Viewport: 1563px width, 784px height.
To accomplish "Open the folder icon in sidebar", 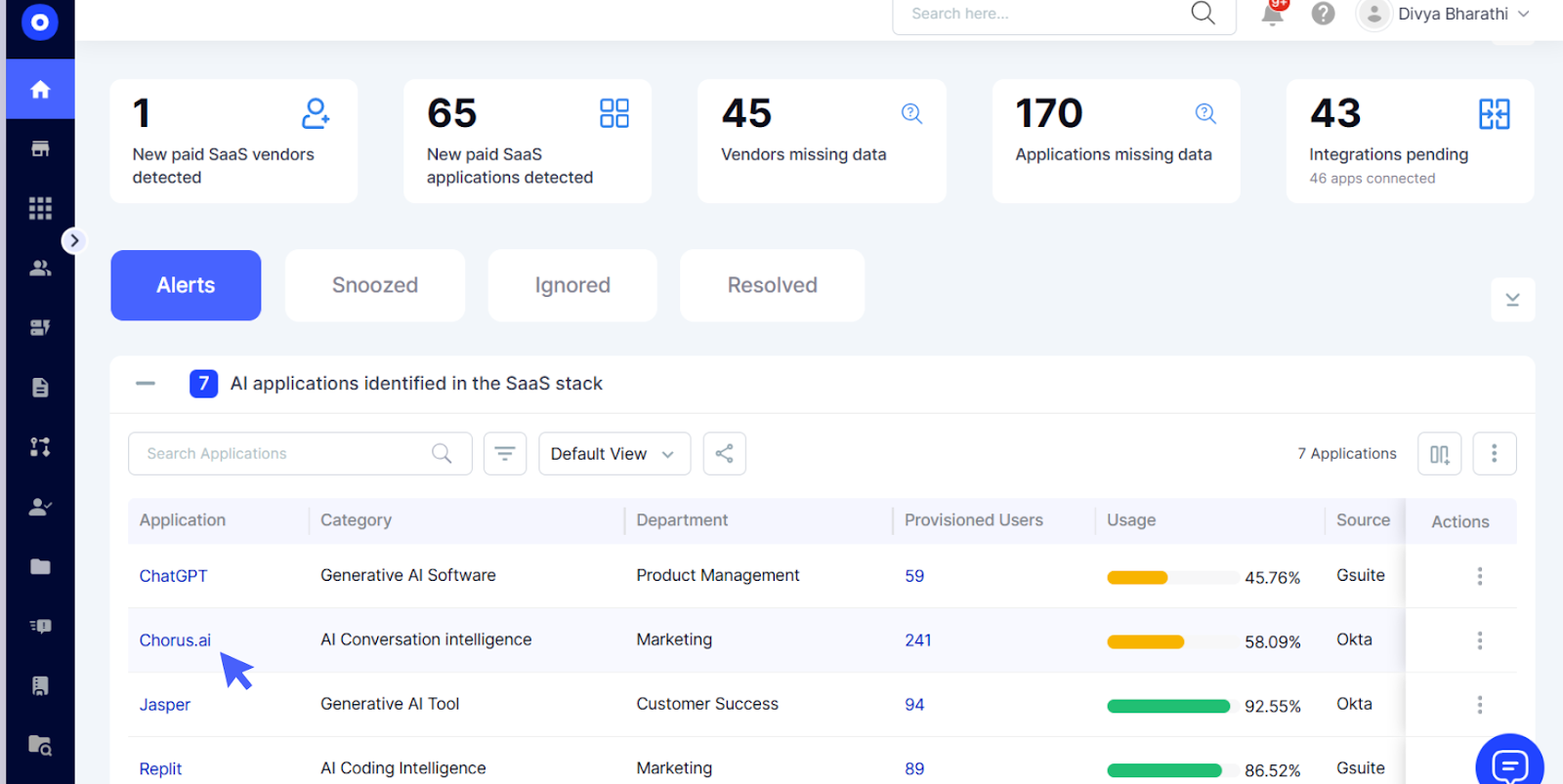I will [x=40, y=566].
